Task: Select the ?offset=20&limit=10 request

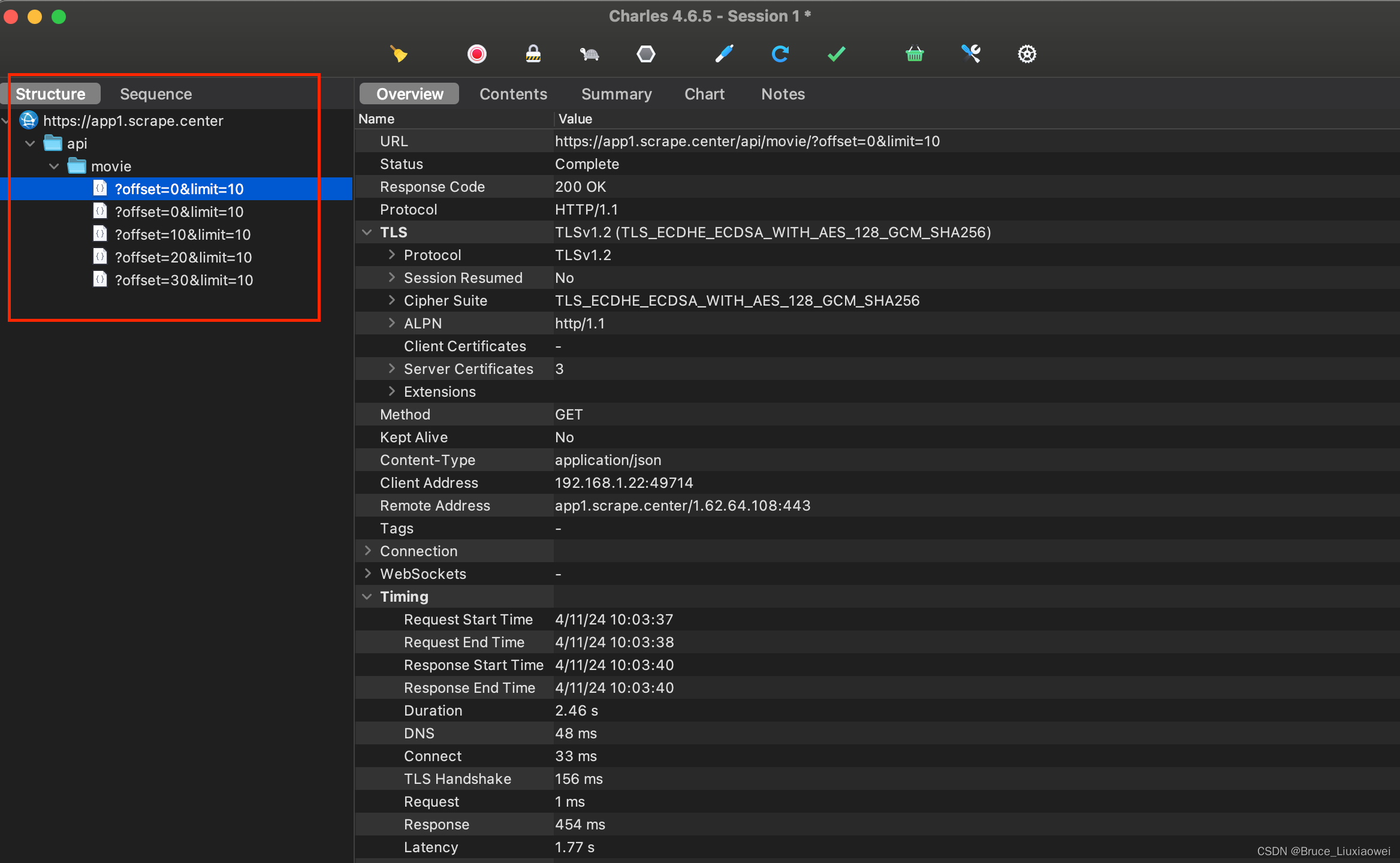Action: [183, 258]
